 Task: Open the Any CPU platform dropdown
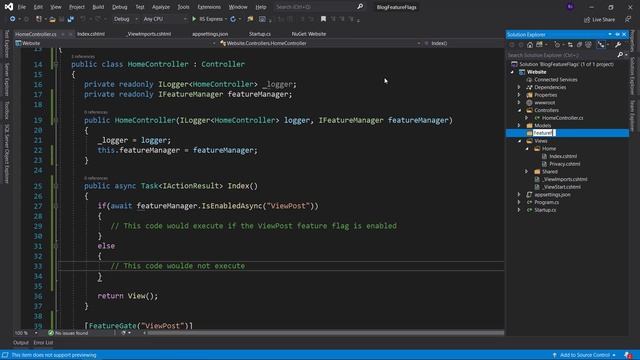[x=164, y=19]
